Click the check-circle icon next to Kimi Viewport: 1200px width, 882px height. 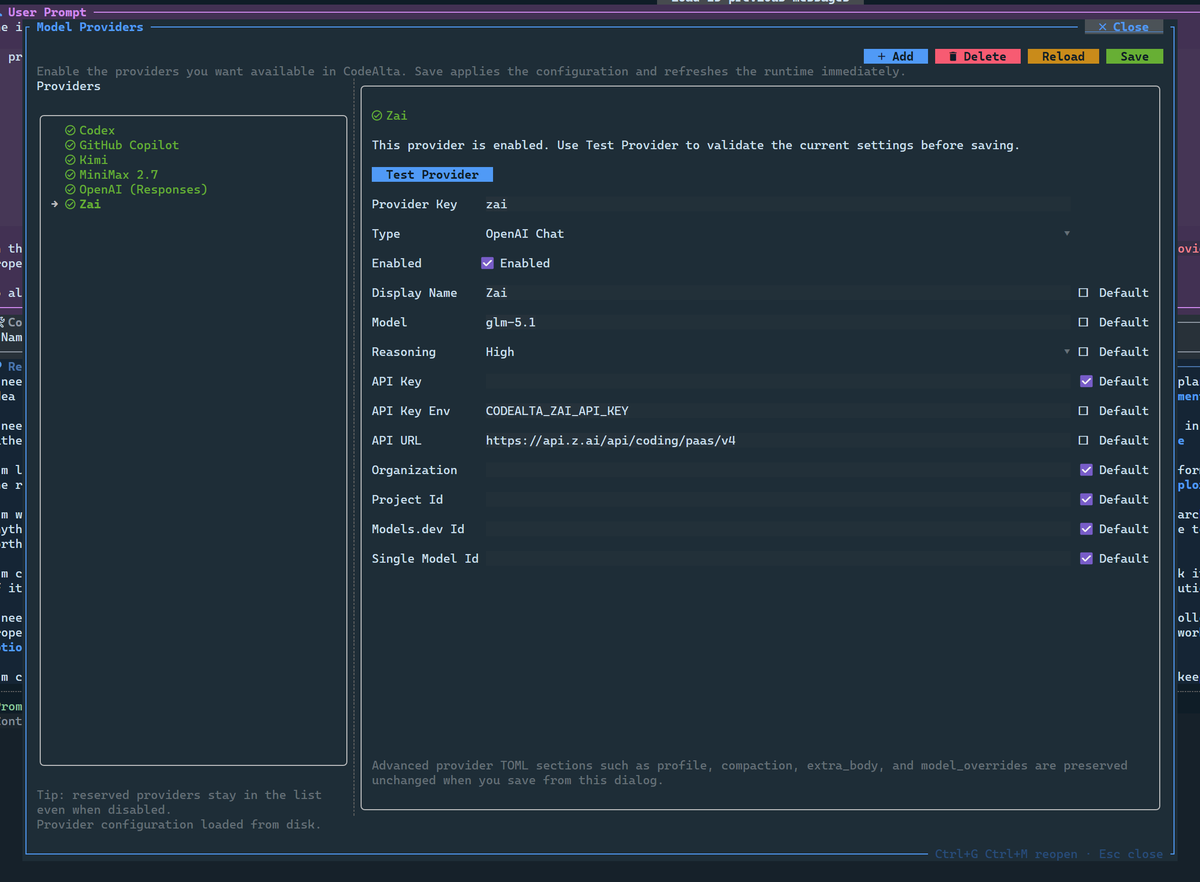point(70,160)
